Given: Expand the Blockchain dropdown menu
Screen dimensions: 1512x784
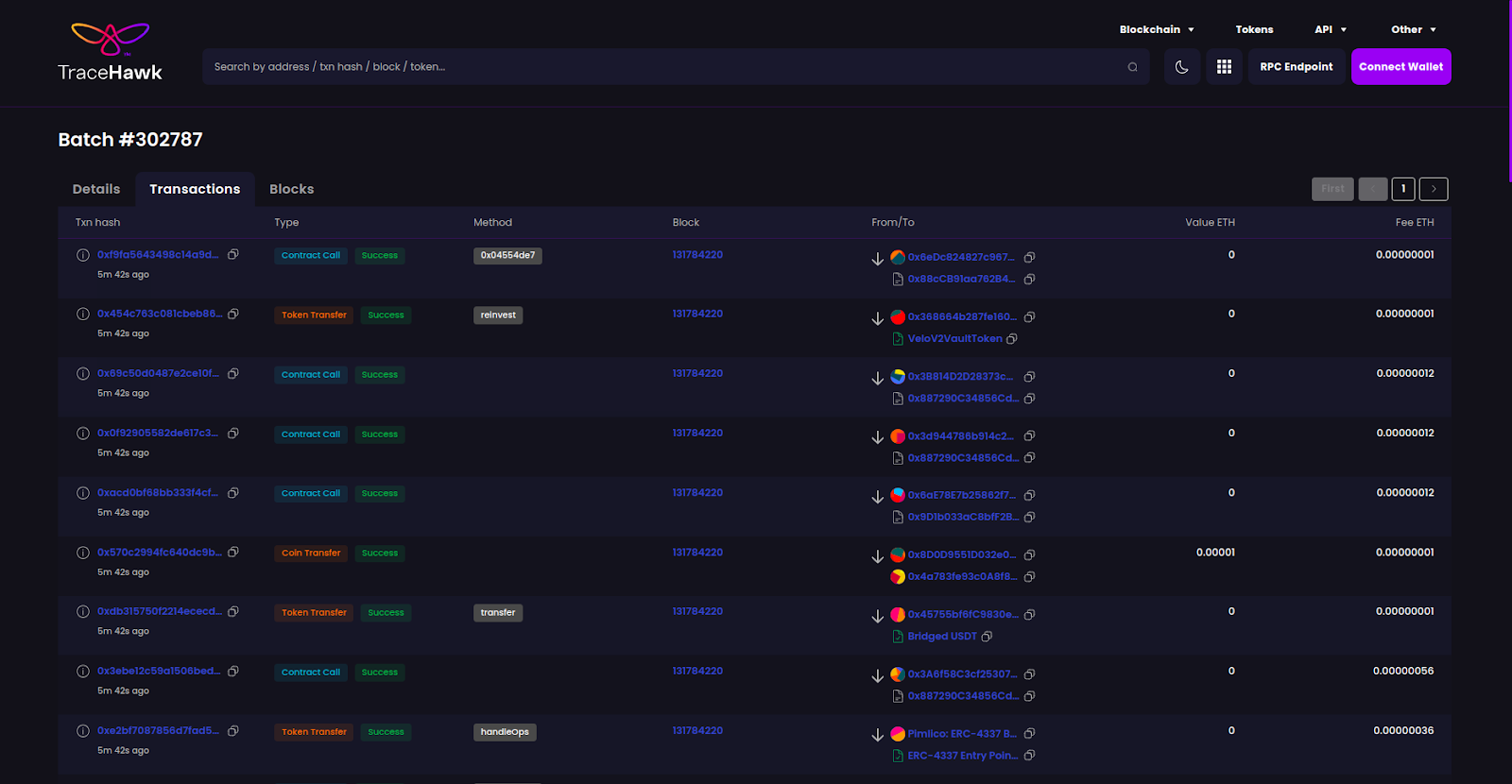Looking at the screenshot, I should point(1157,29).
